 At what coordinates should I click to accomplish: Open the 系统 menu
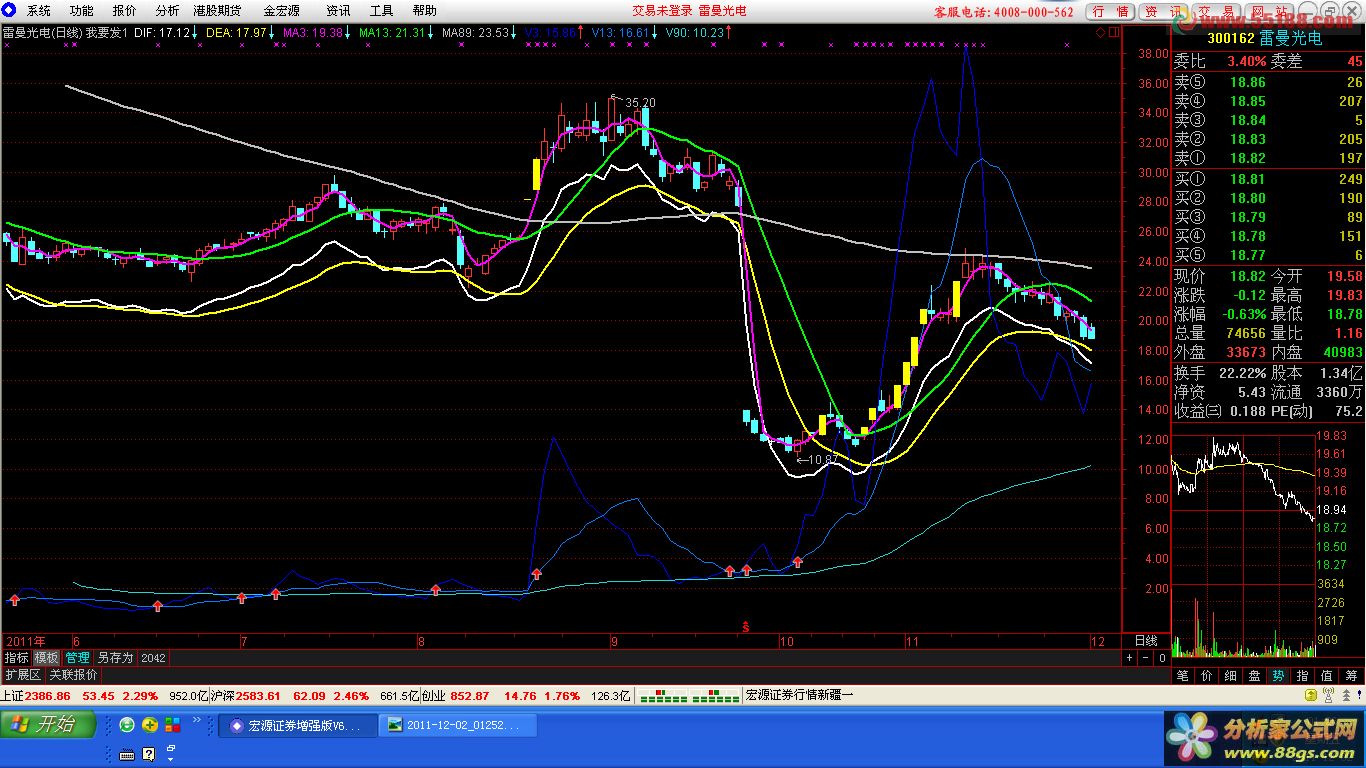(x=39, y=11)
